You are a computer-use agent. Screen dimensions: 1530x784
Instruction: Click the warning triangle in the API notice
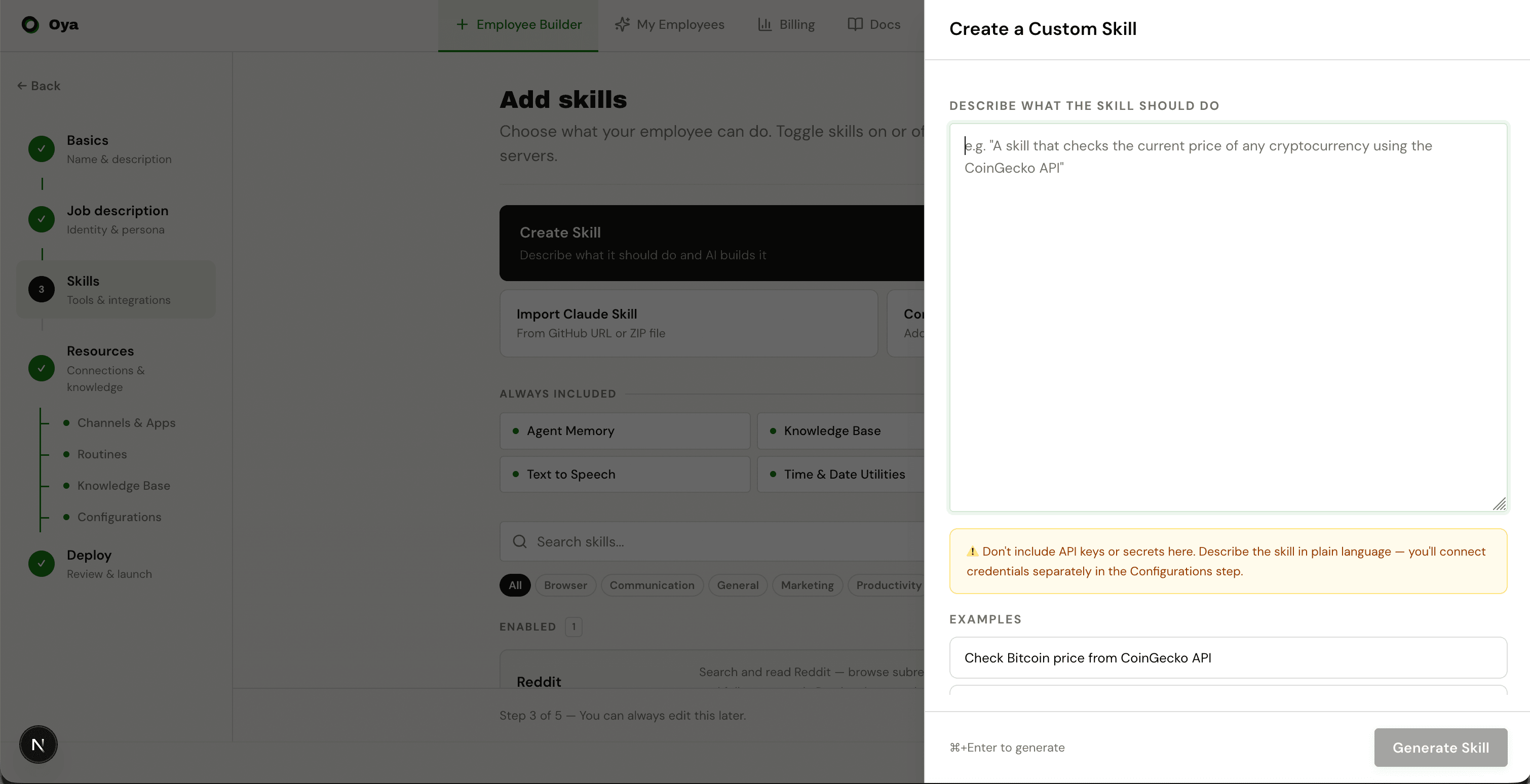click(x=972, y=551)
